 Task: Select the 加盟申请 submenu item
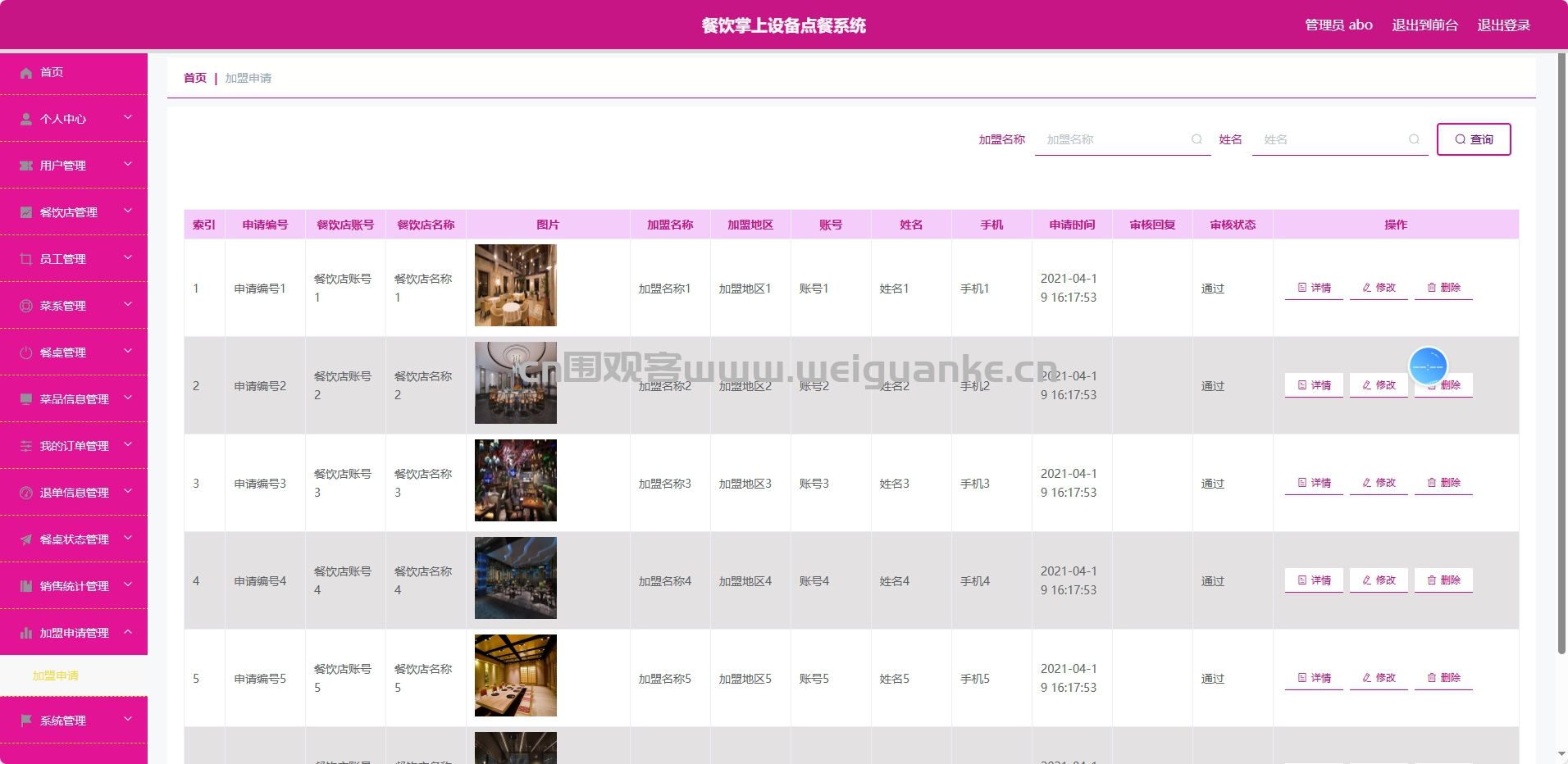point(74,675)
